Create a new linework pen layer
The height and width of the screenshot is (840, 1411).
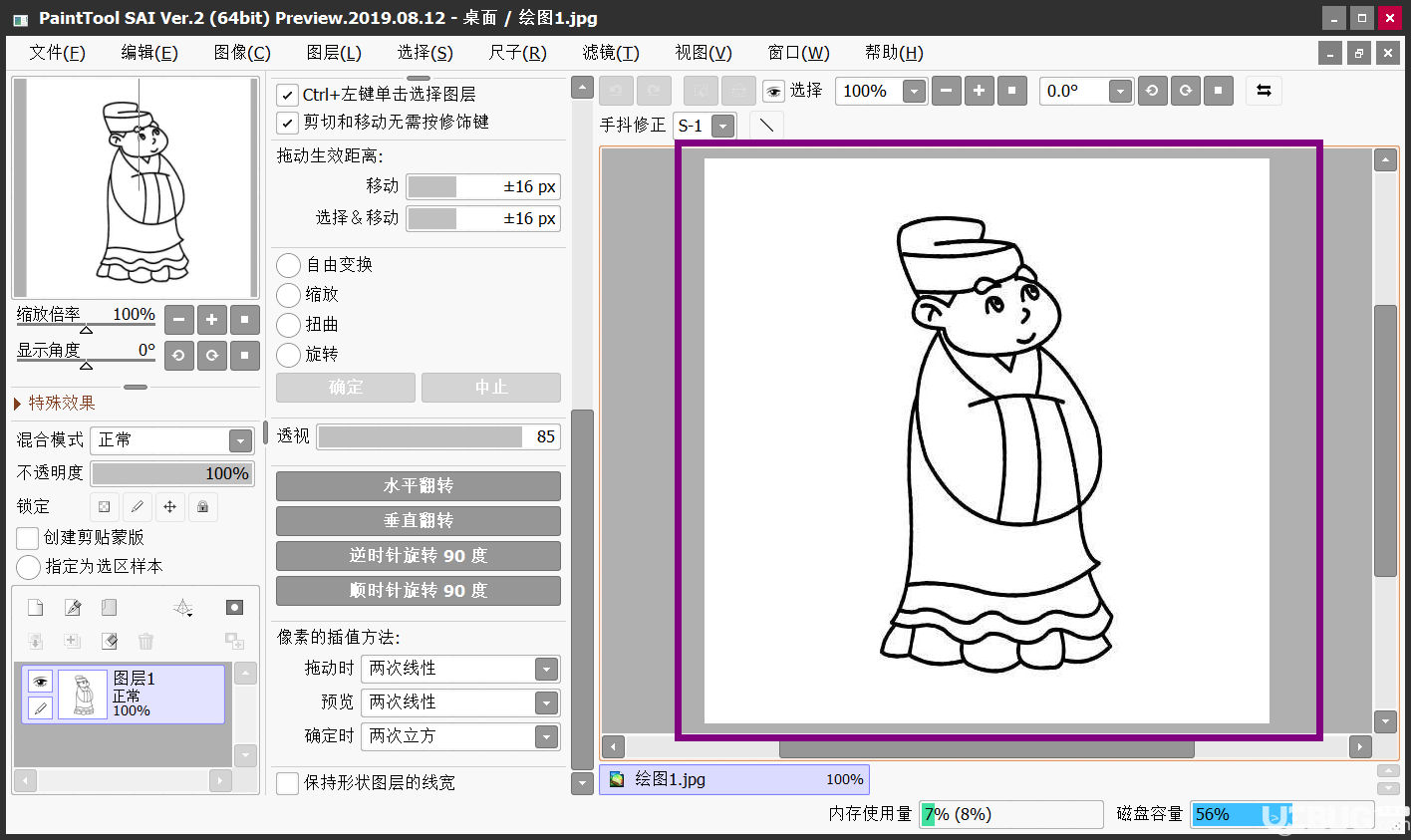(x=73, y=608)
